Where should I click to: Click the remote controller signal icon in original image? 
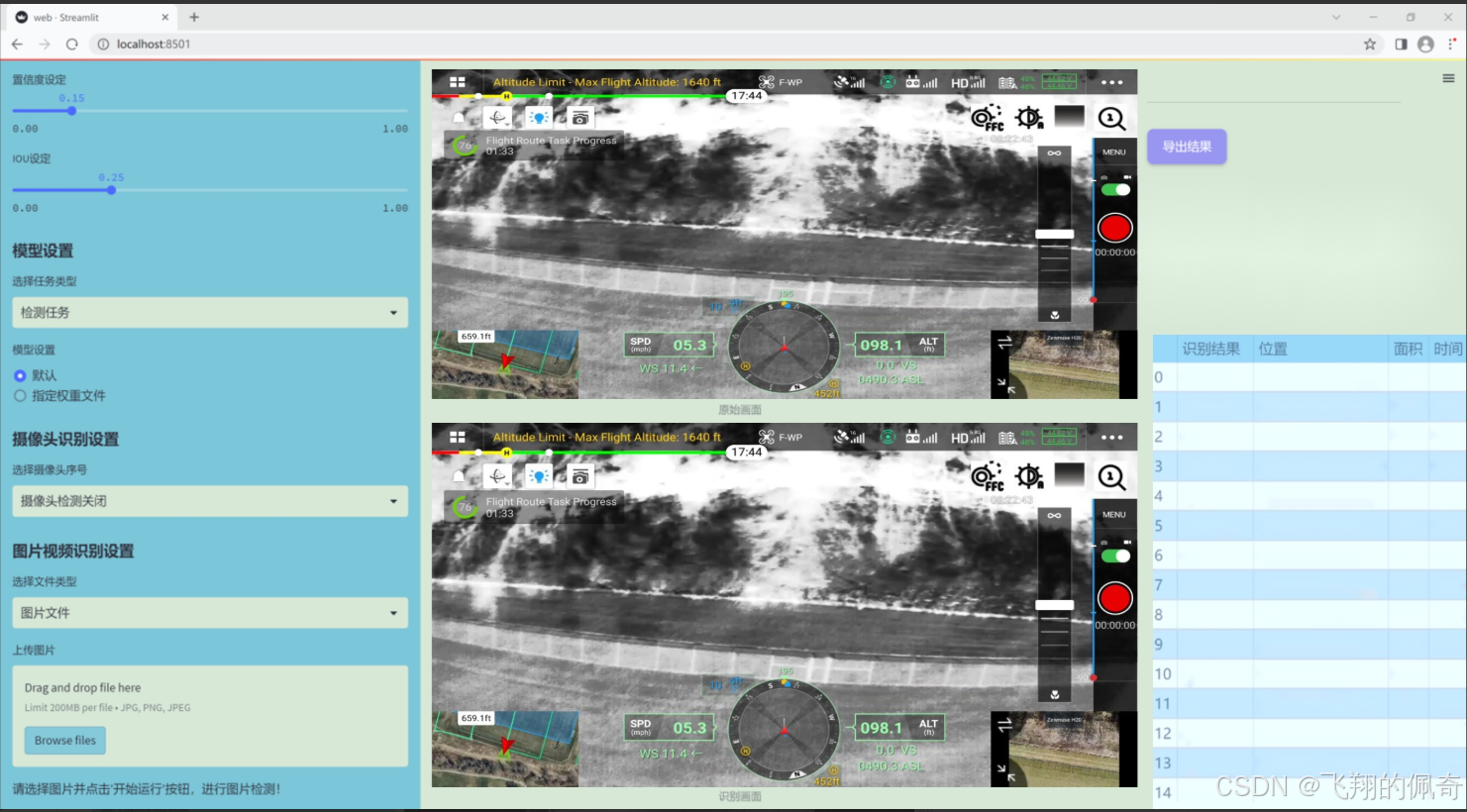tap(921, 82)
